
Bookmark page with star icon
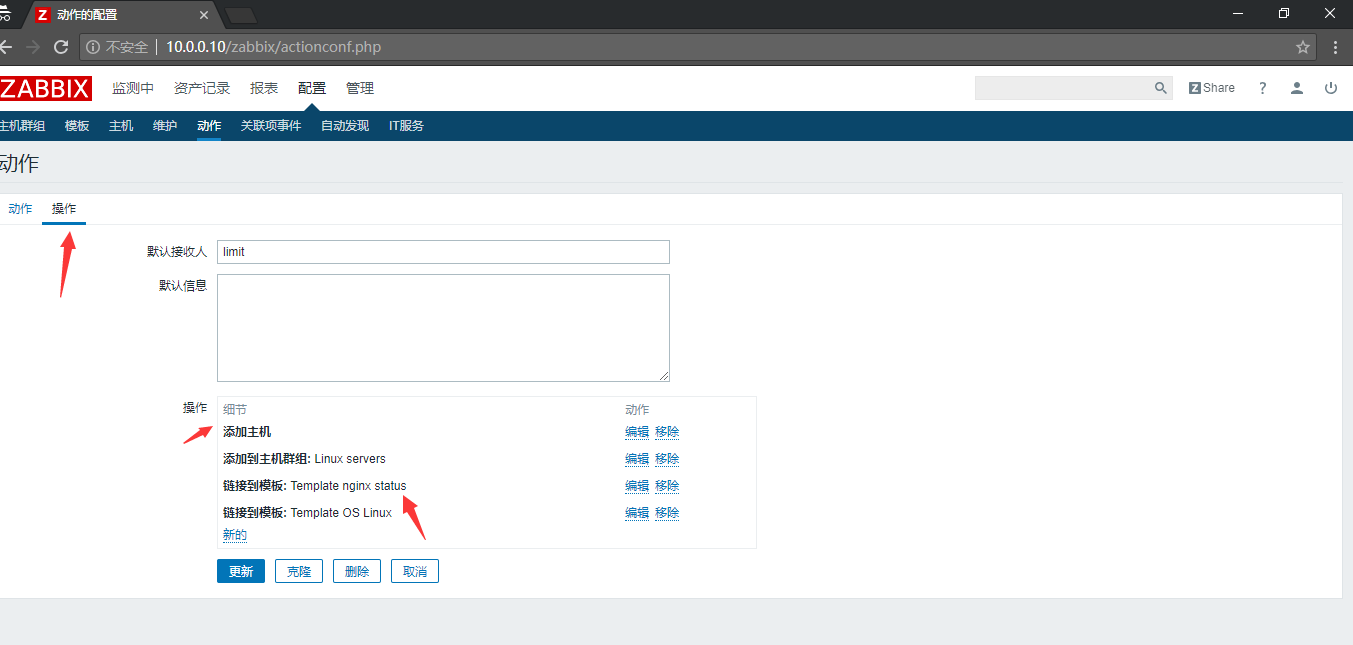[x=1303, y=47]
